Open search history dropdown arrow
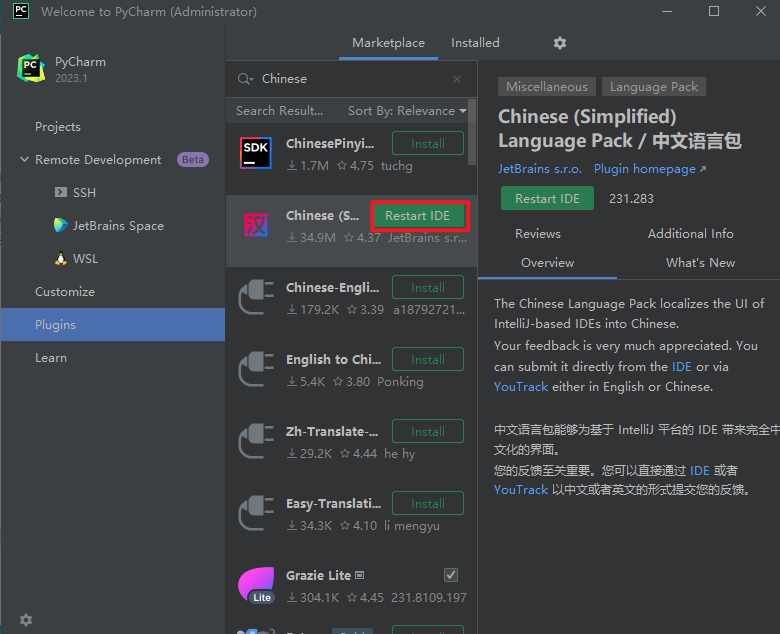The image size is (780, 634). pyautogui.click(x=251, y=79)
